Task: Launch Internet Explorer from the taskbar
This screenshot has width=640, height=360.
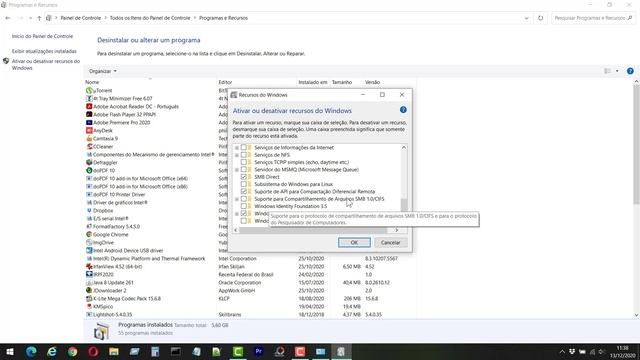Action: [52, 351]
